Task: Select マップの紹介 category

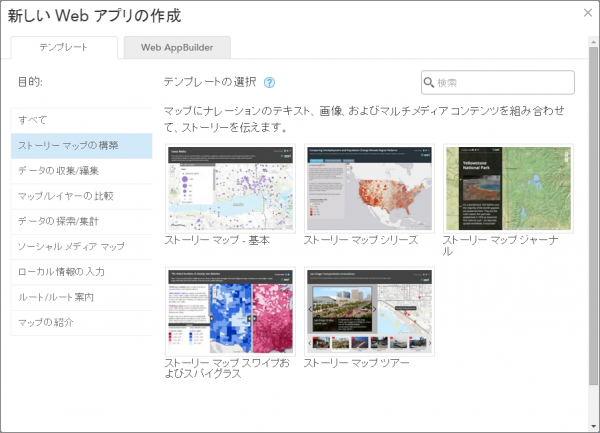Action: pyautogui.click(x=82, y=322)
